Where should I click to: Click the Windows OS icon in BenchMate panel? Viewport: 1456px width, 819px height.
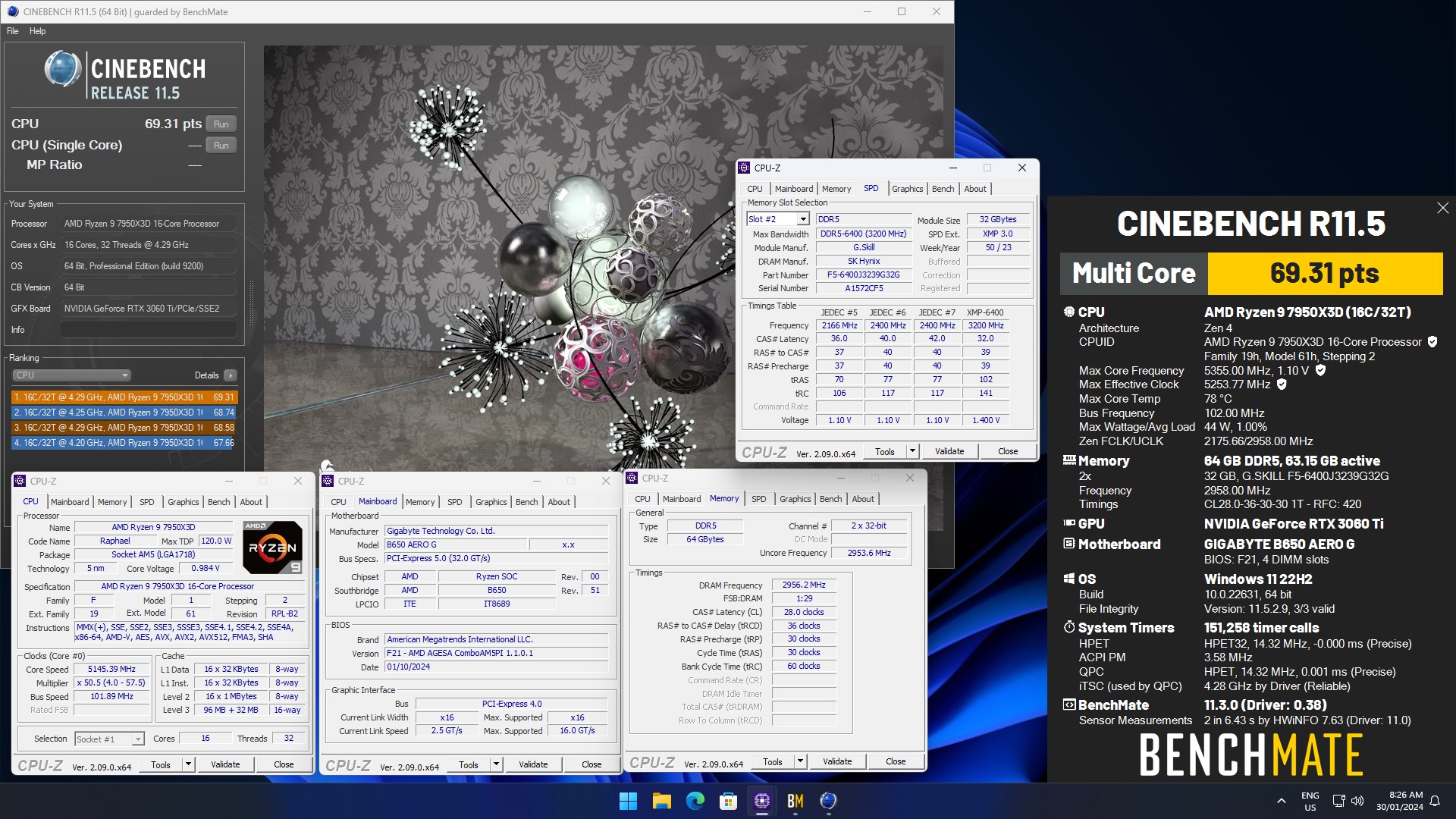point(1069,579)
